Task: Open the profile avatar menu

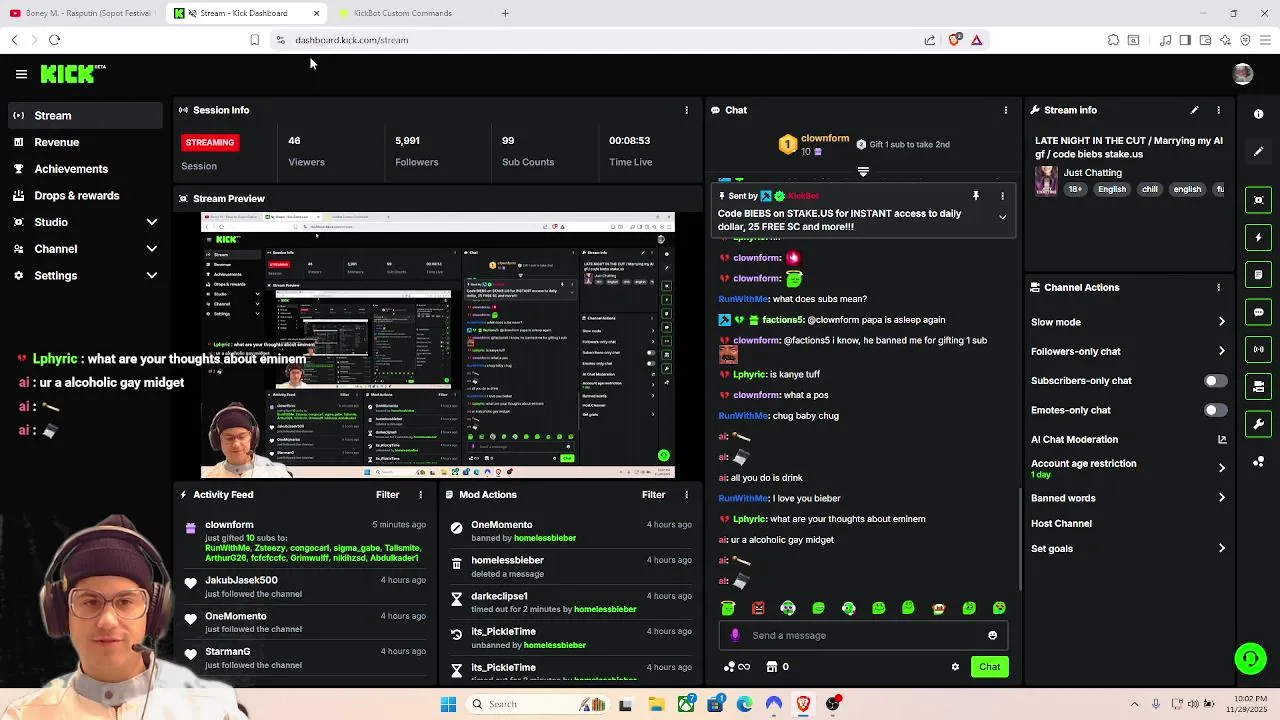Action: click(x=1243, y=74)
